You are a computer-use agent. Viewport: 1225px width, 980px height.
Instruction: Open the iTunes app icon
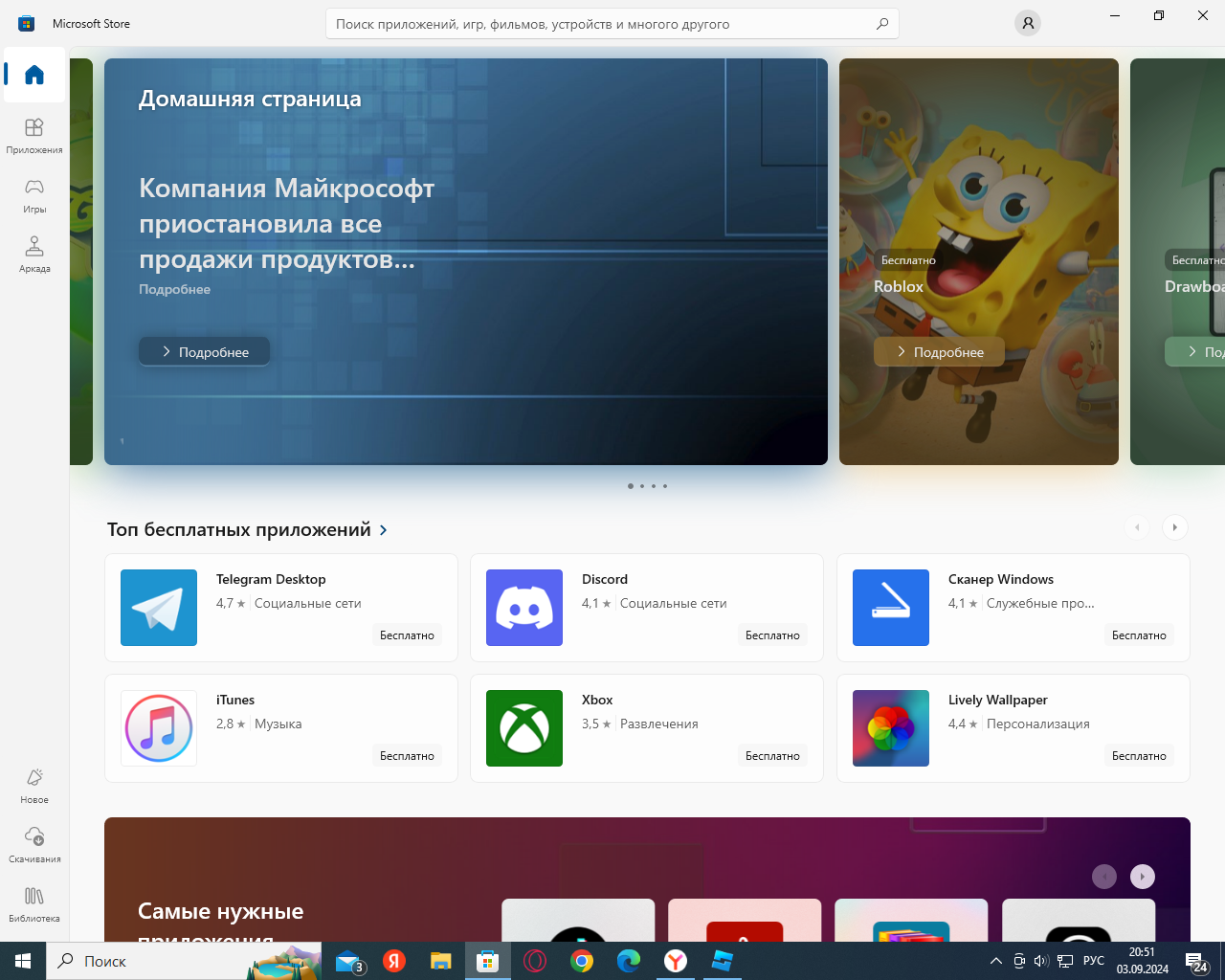[x=159, y=728]
